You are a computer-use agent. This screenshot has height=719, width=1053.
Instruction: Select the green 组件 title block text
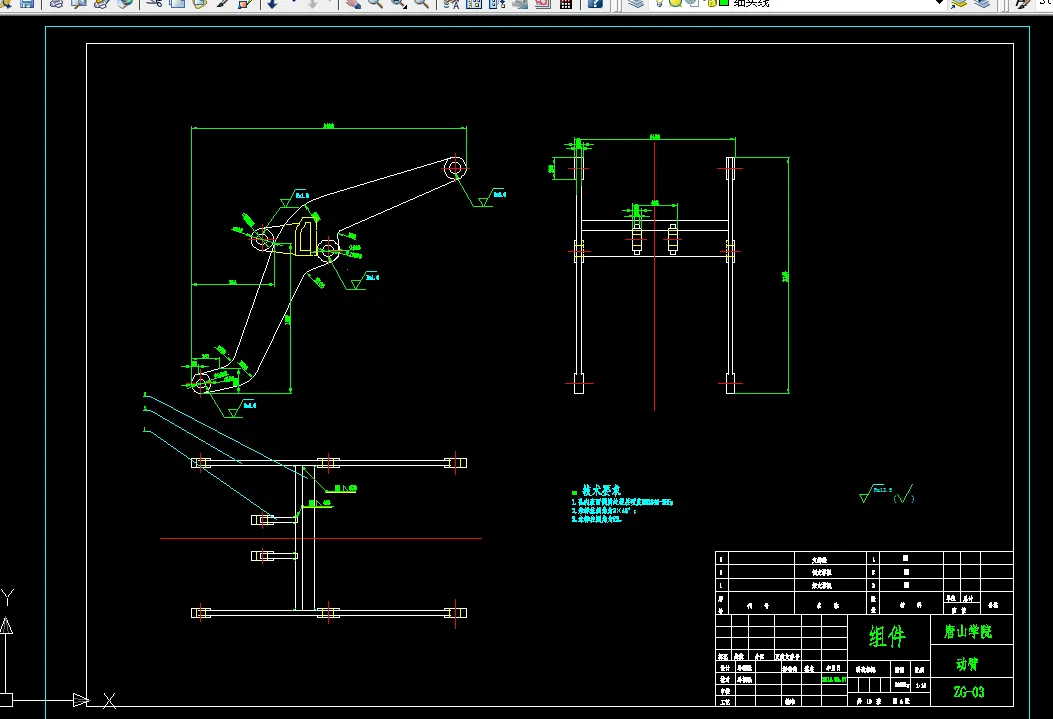pos(887,636)
